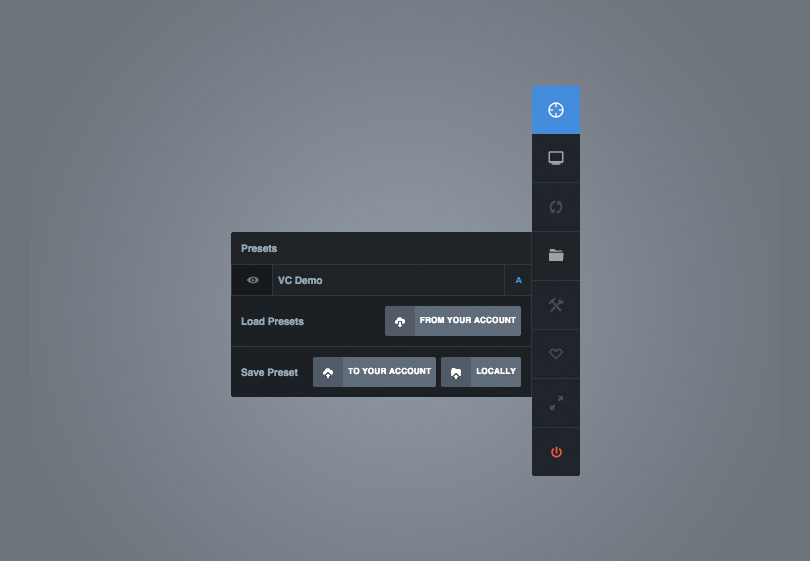Image resolution: width=810 pixels, height=561 pixels.
Task: Click the Load Presets label
Action: click(272, 321)
